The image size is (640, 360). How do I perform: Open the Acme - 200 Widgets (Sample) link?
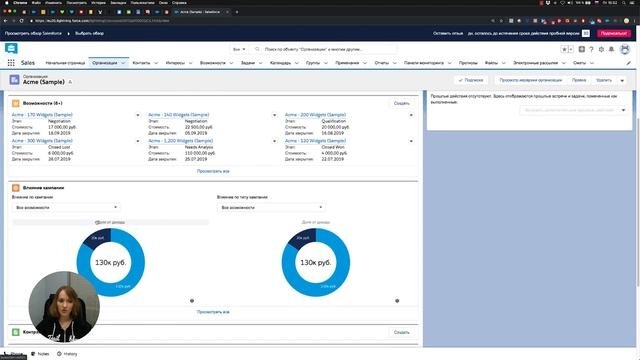pyautogui.click(x=315, y=115)
